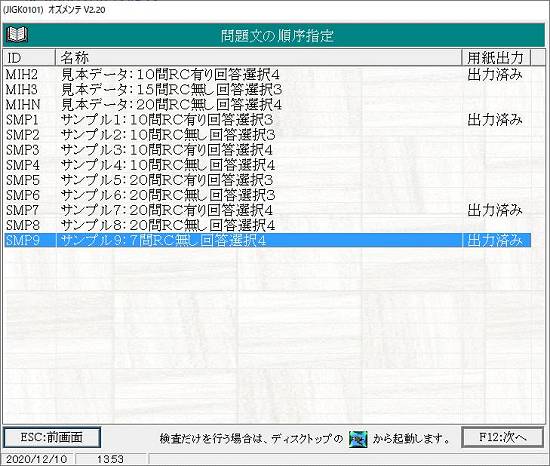Click the 名称 column header

tap(259, 58)
